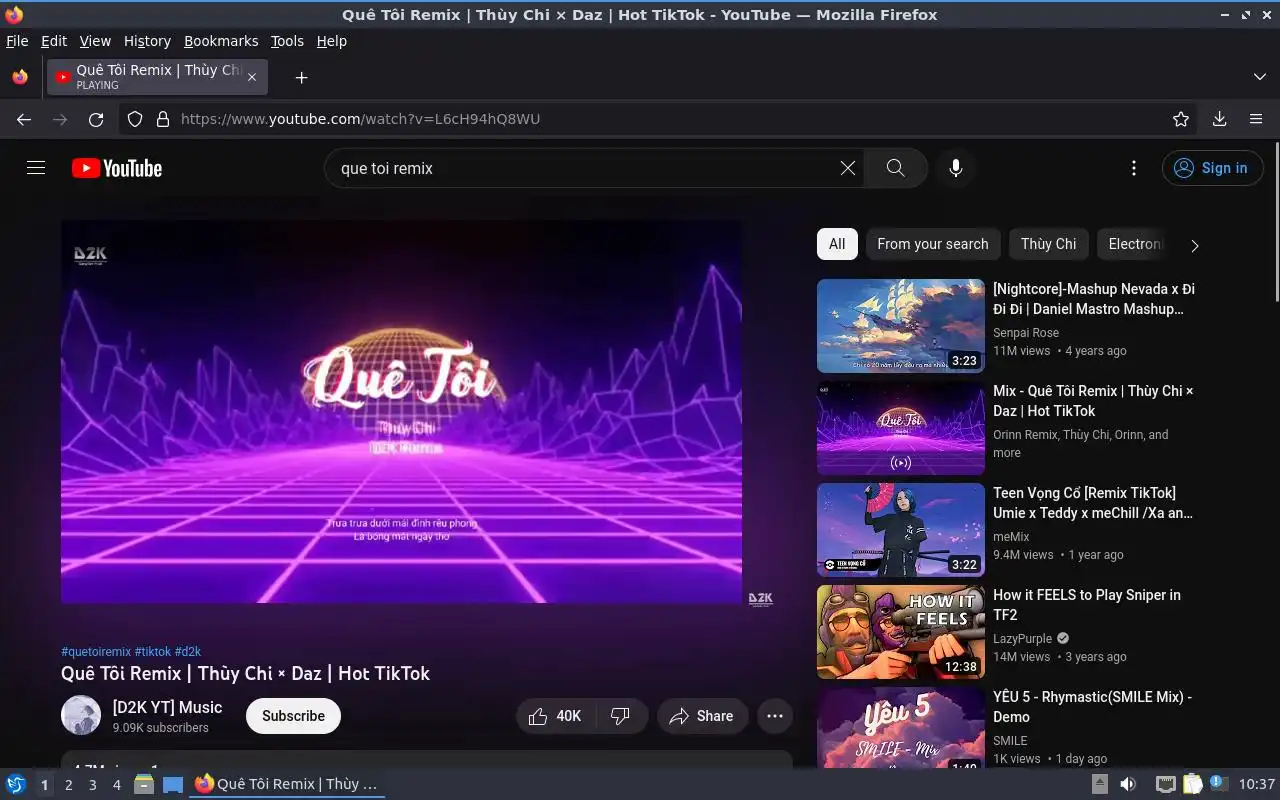This screenshot has height=800, width=1280.
Task: Like the video (40K thumbs up)
Action: [x=556, y=716]
